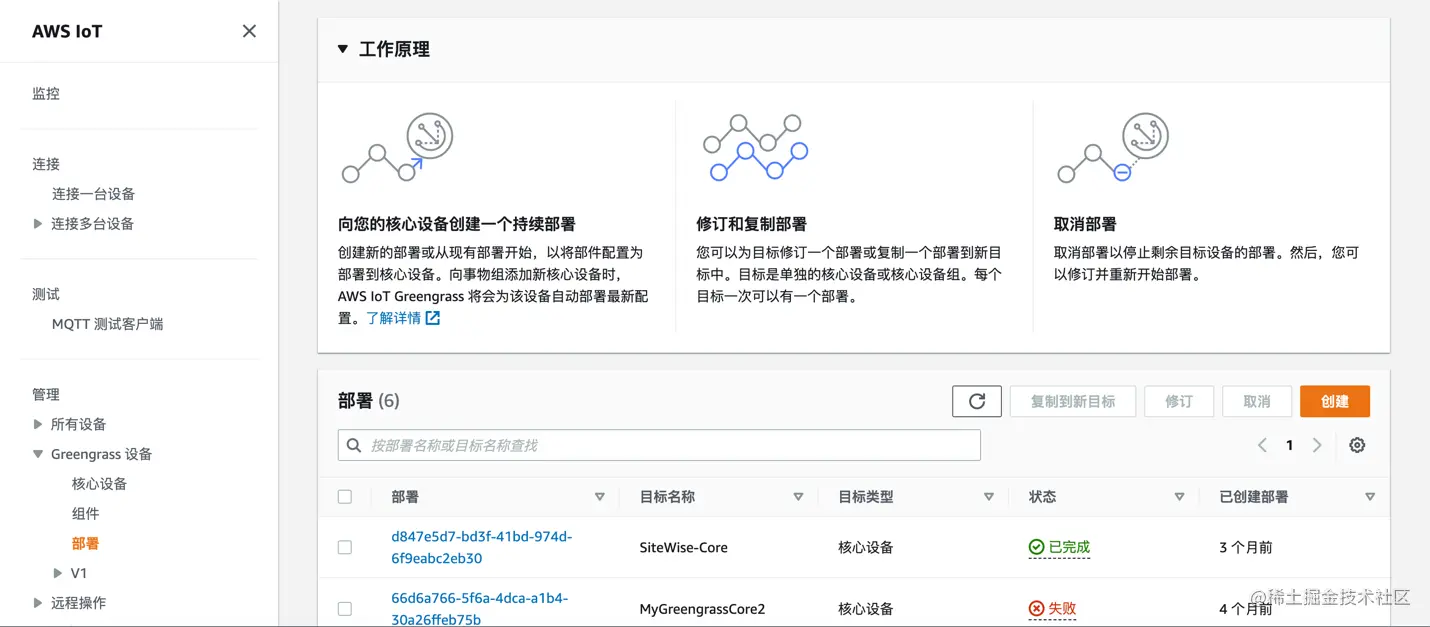Click the 连接 section heading
This screenshot has width=1430, height=627.
coord(46,164)
